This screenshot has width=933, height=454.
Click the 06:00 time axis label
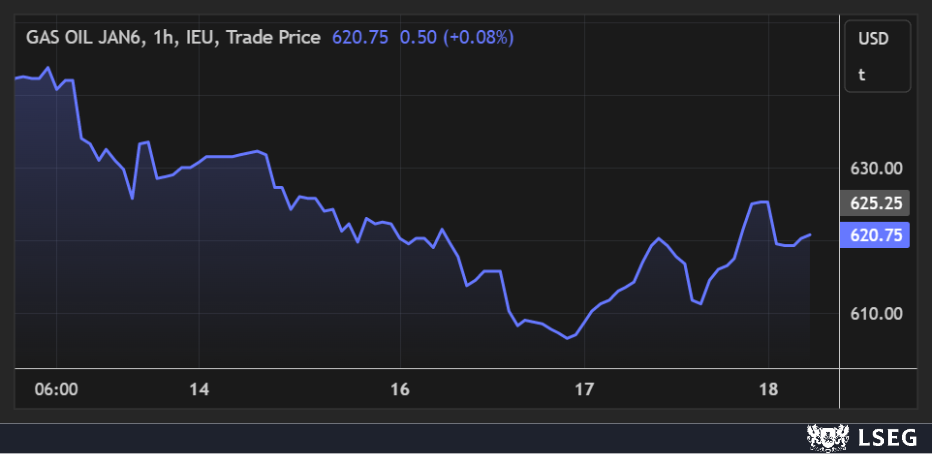click(56, 389)
